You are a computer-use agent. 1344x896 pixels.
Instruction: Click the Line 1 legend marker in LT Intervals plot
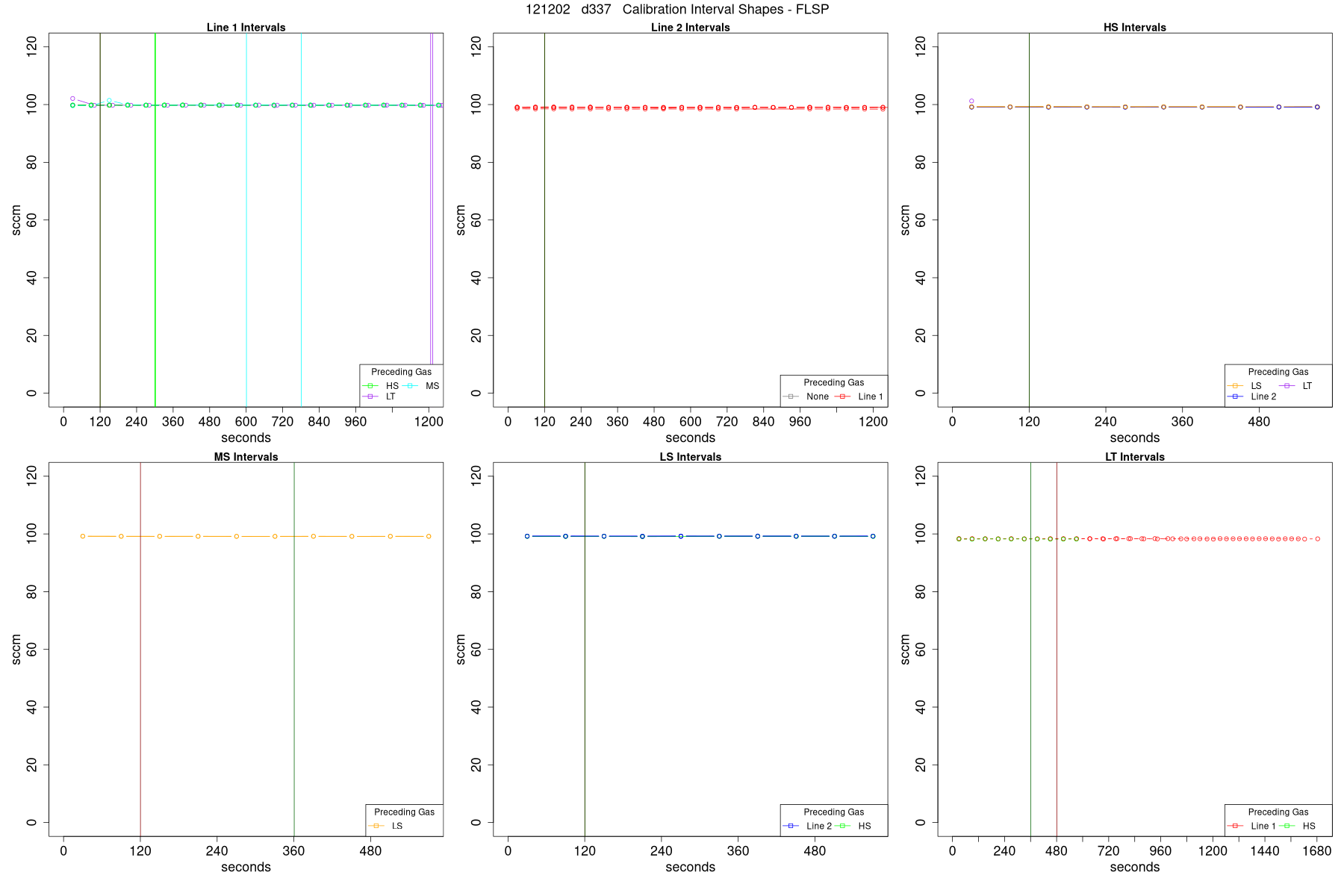pos(1236,826)
